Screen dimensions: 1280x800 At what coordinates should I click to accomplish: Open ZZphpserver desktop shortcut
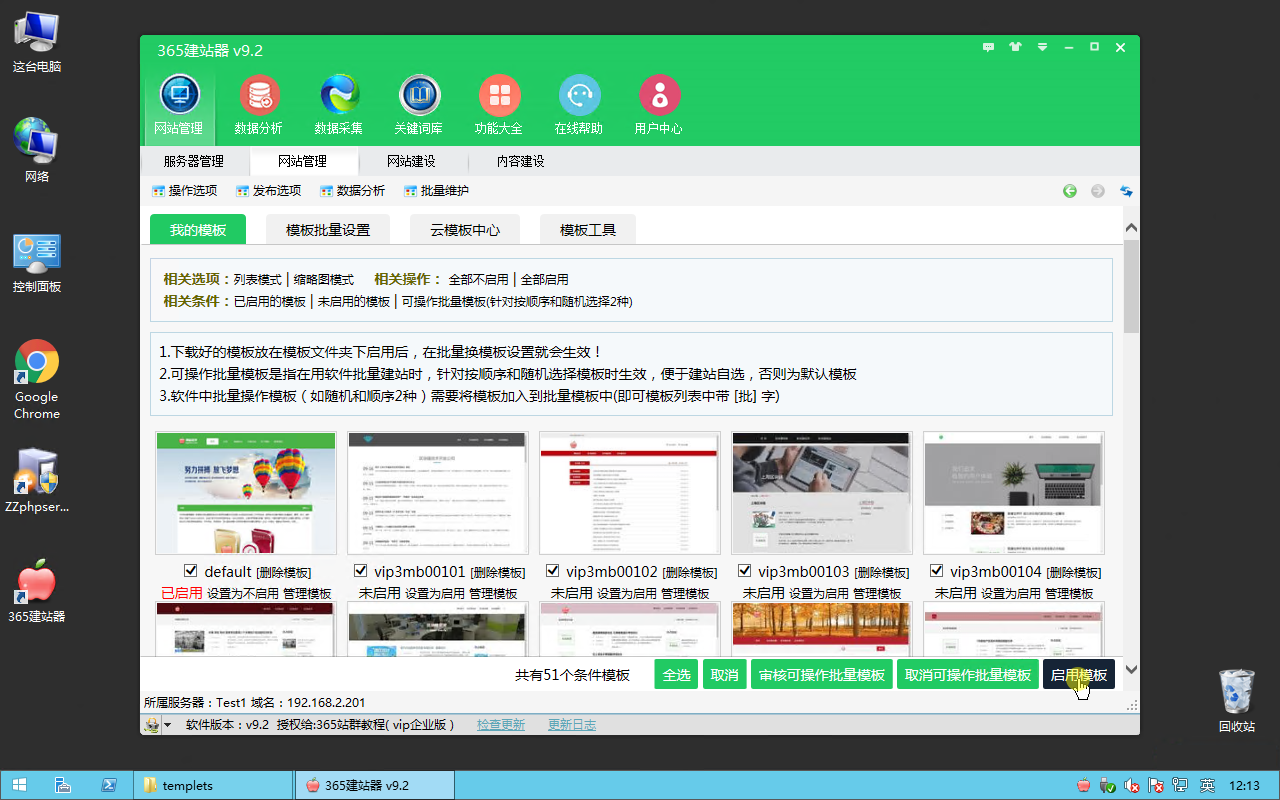37,480
